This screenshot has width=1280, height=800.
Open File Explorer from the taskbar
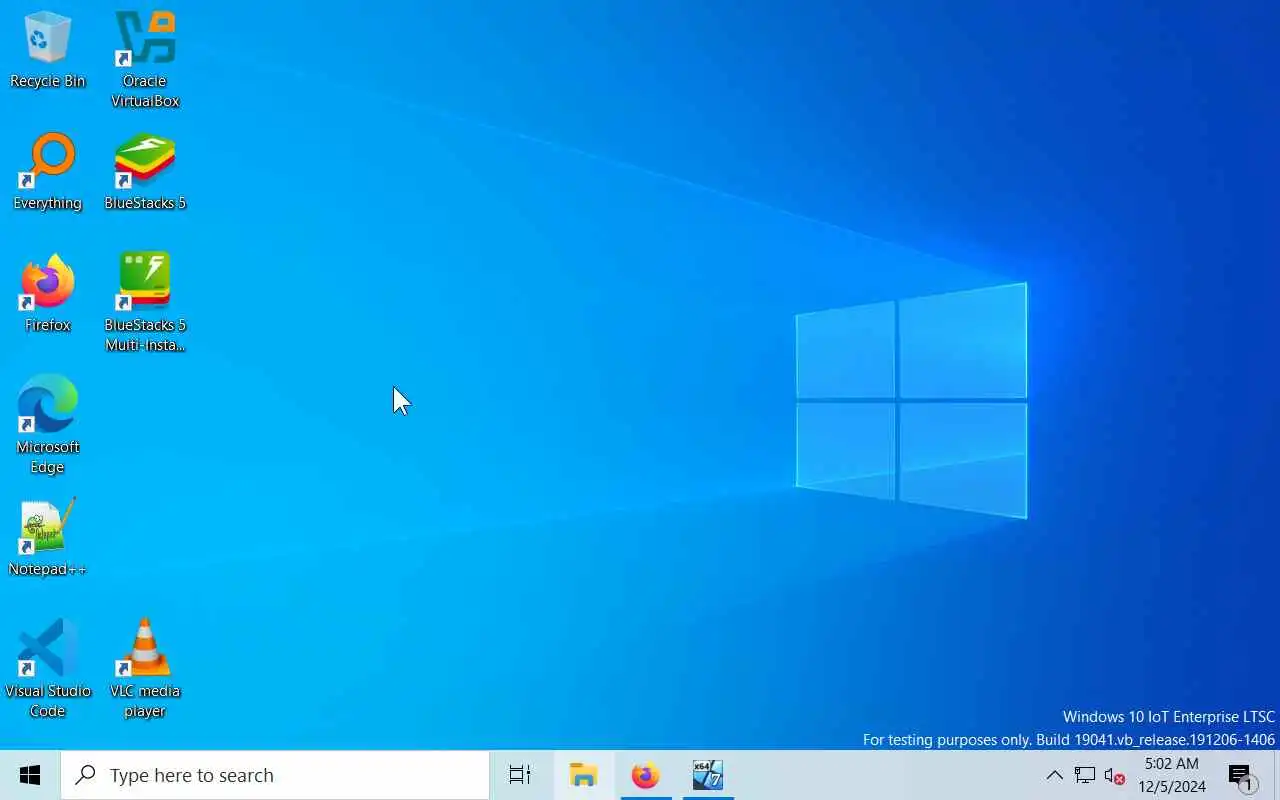[583, 775]
